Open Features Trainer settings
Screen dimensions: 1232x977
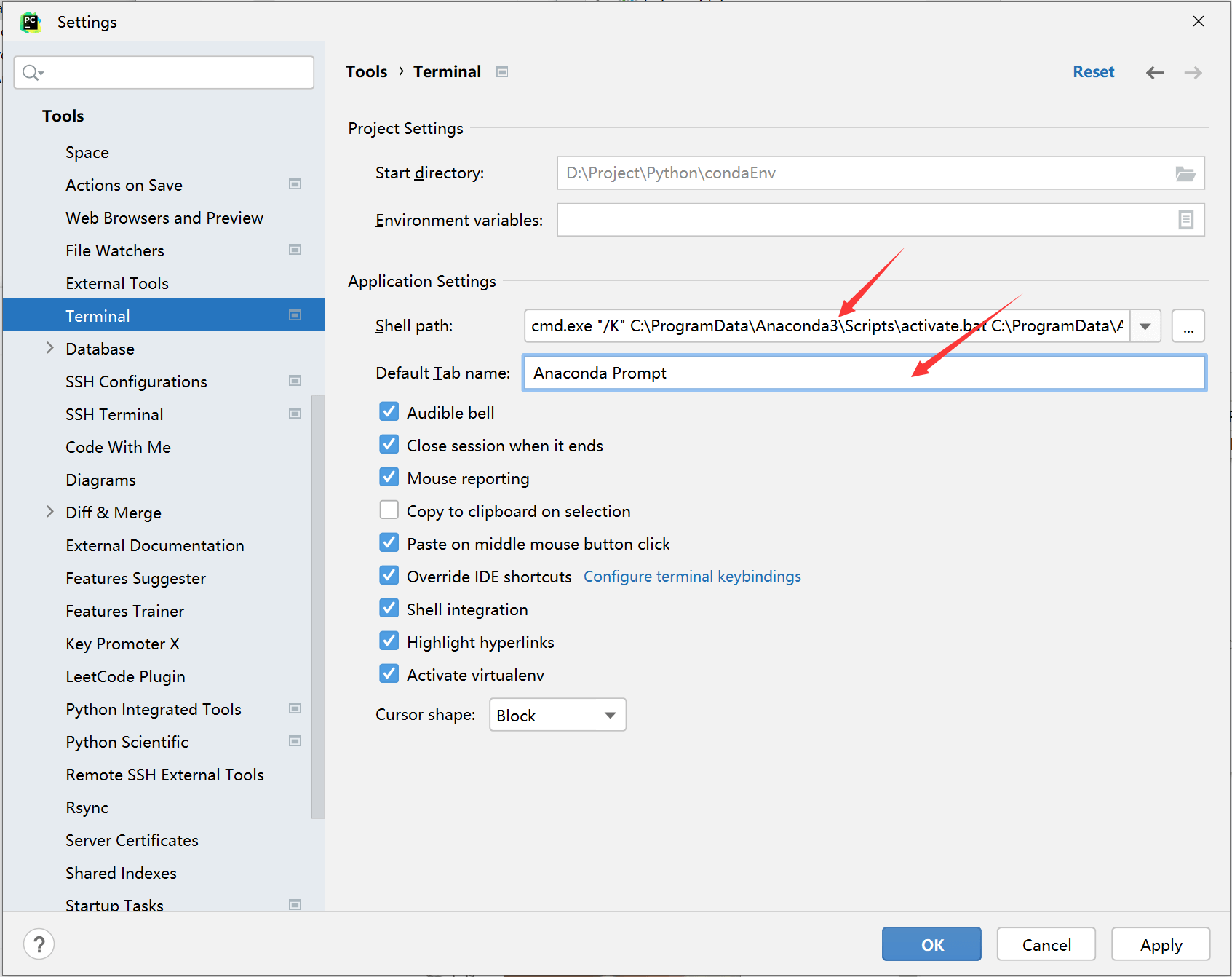coord(124,611)
